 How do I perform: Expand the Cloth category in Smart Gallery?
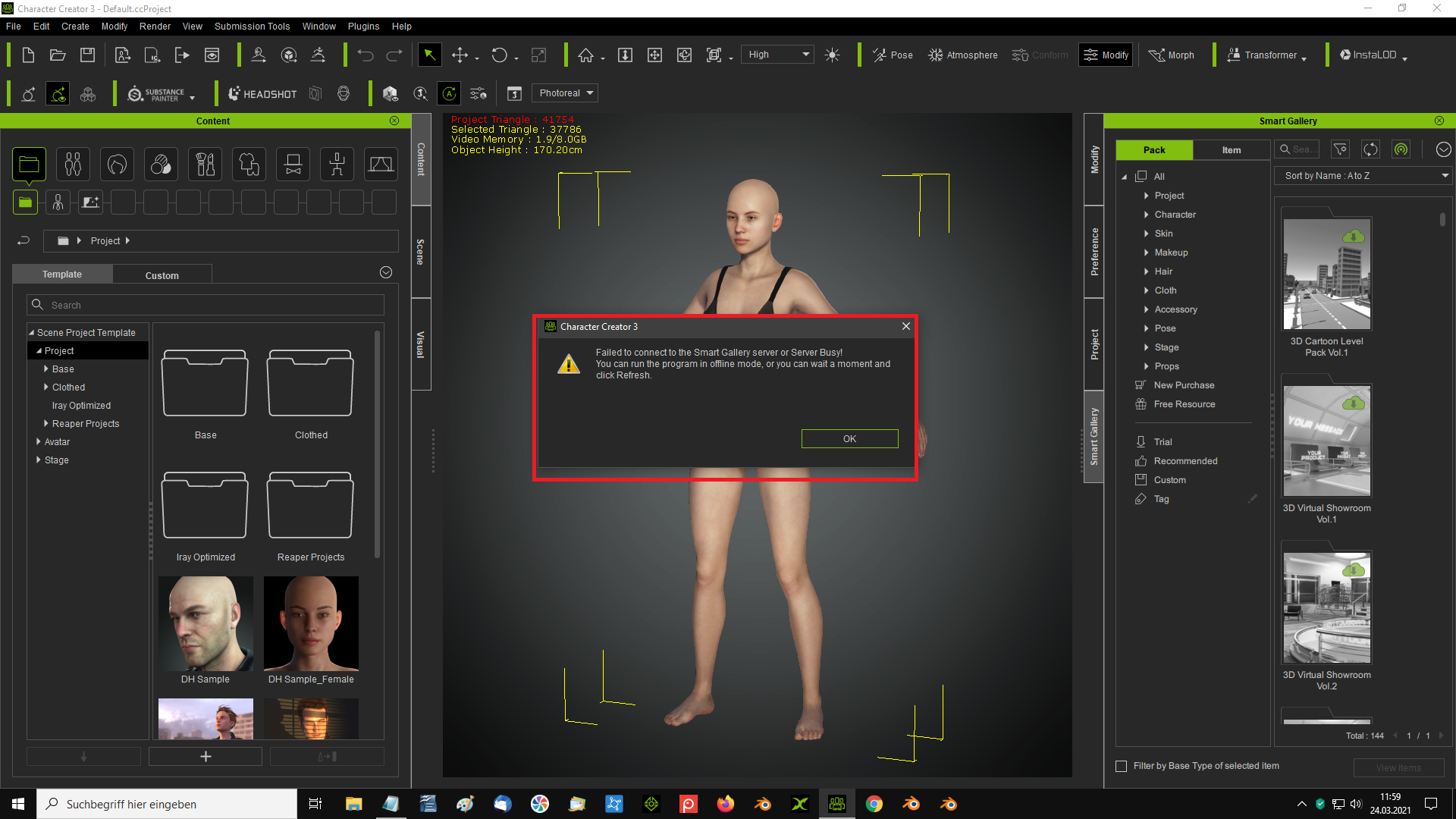coord(1146,290)
